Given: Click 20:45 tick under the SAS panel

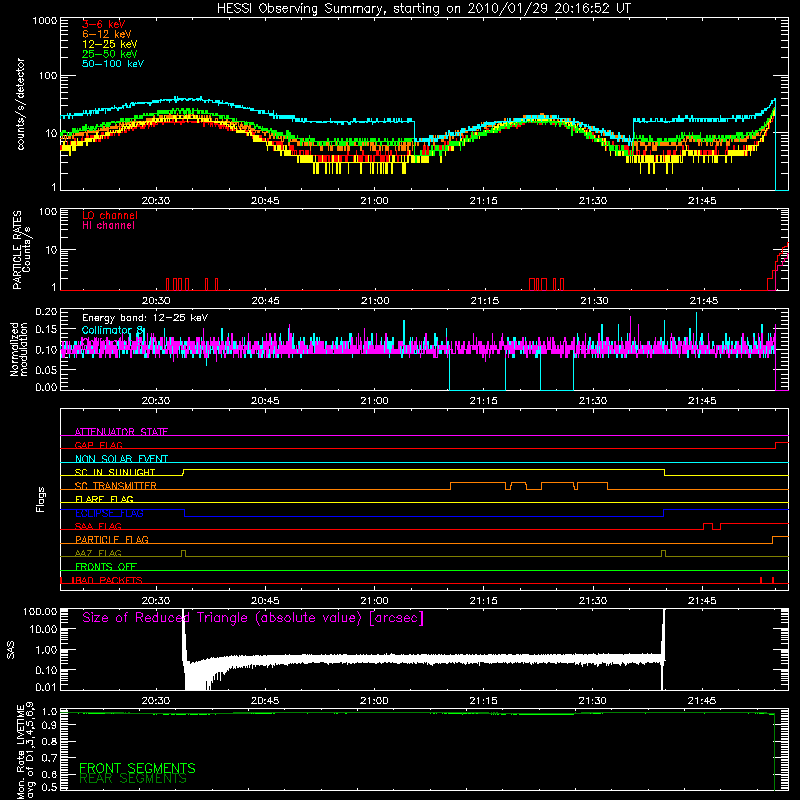Looking at the screenshot, I should click(x=265, y=701).
